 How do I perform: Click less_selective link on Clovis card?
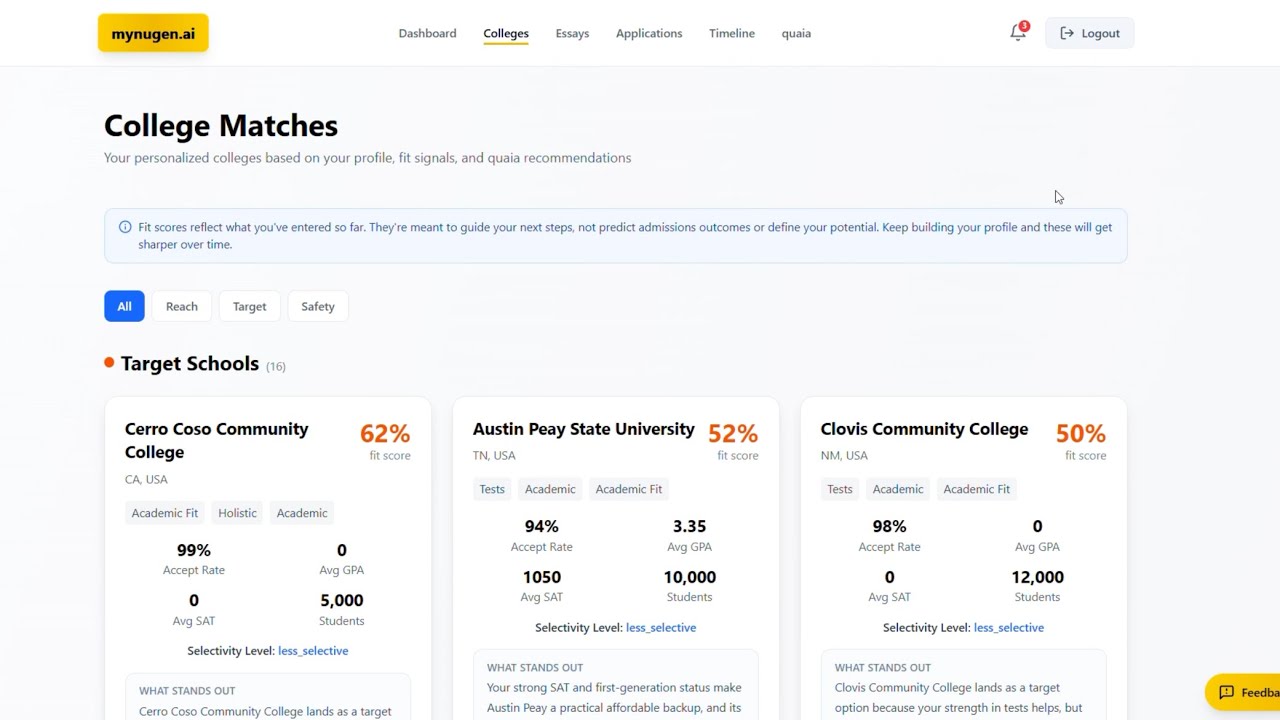click(1009, 628)
